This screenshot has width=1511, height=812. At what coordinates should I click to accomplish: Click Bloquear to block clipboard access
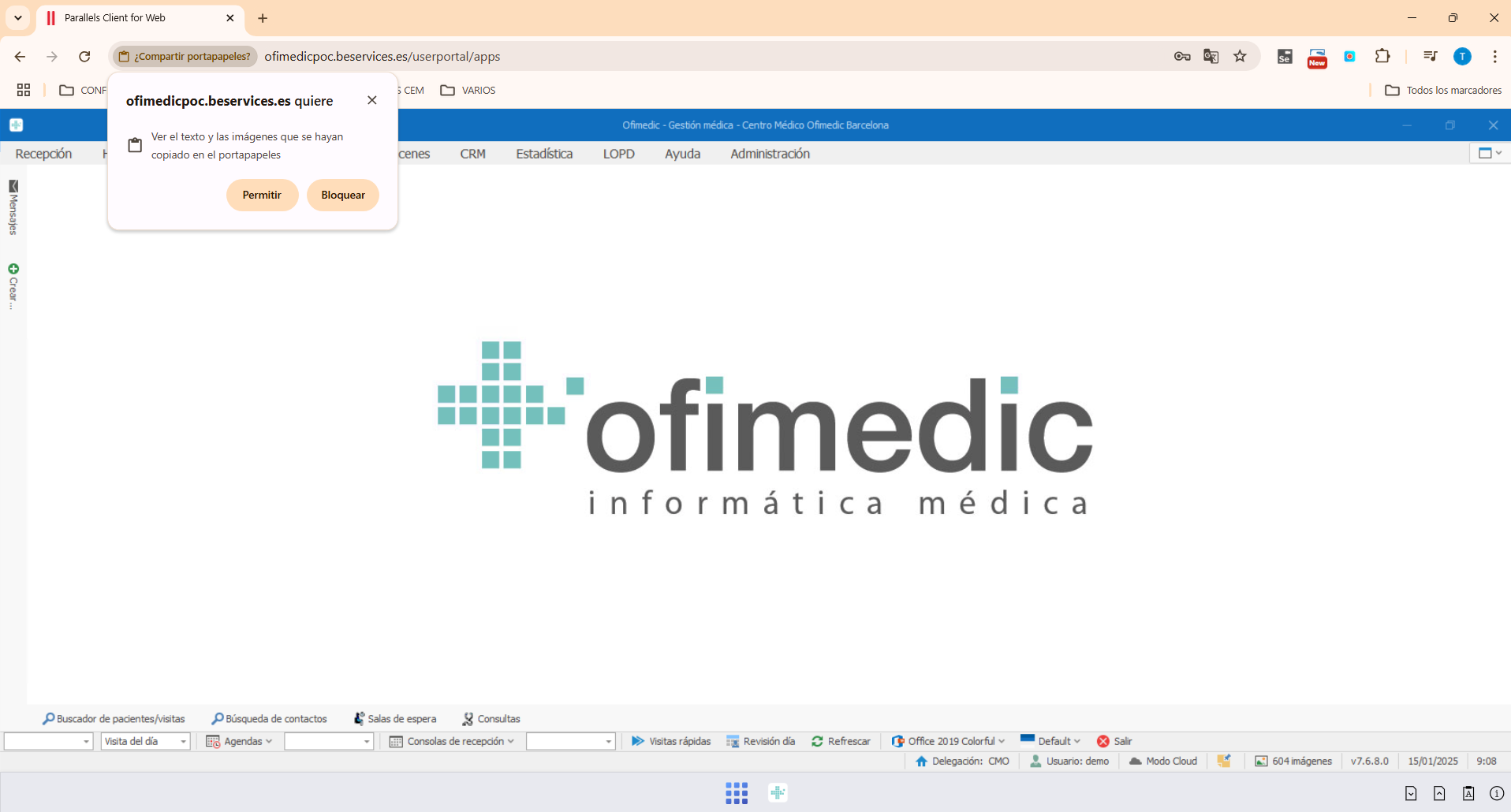342,195
